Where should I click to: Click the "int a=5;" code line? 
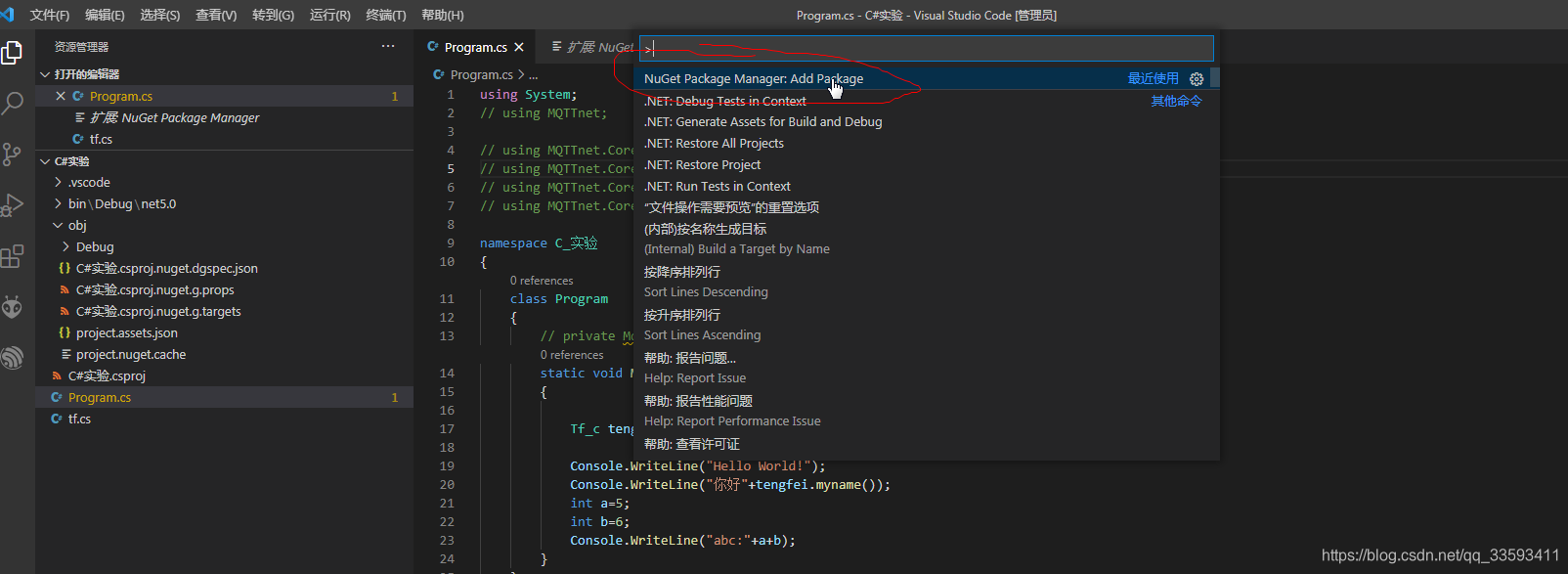point(600,504)
